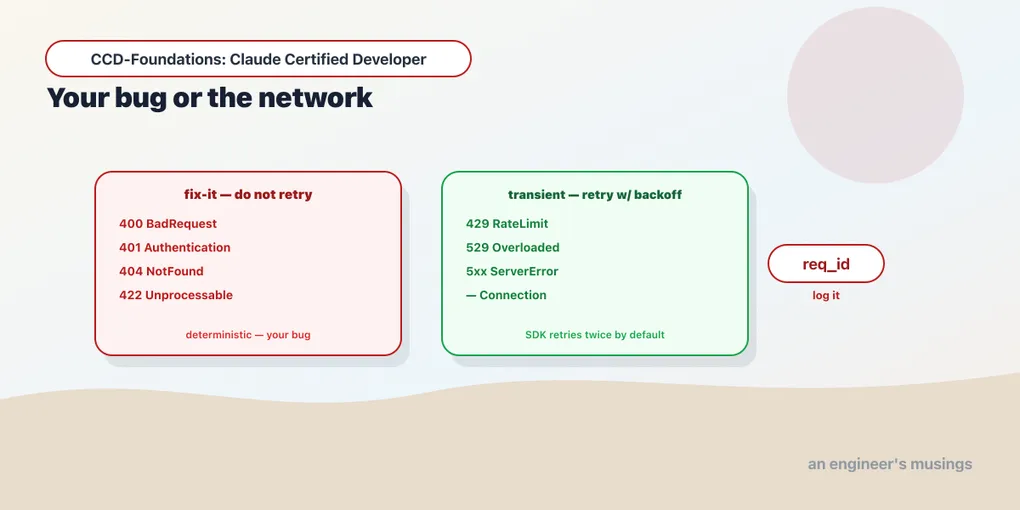The height and width of the screenshot is (510, 1020).
Task: Click the '529 Overloaded' line
Action: pyautogui.click(x=513, y=248)
